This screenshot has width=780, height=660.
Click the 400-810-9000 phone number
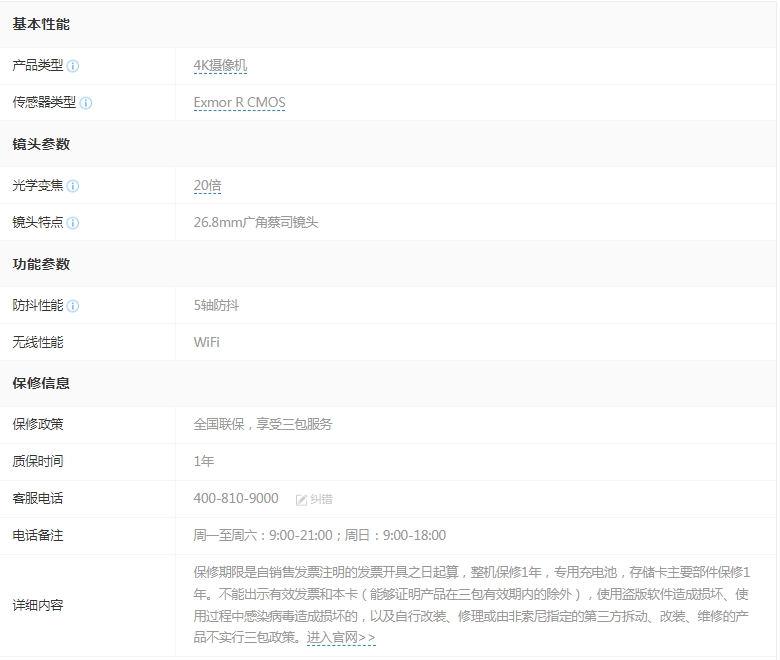point(236,498)
